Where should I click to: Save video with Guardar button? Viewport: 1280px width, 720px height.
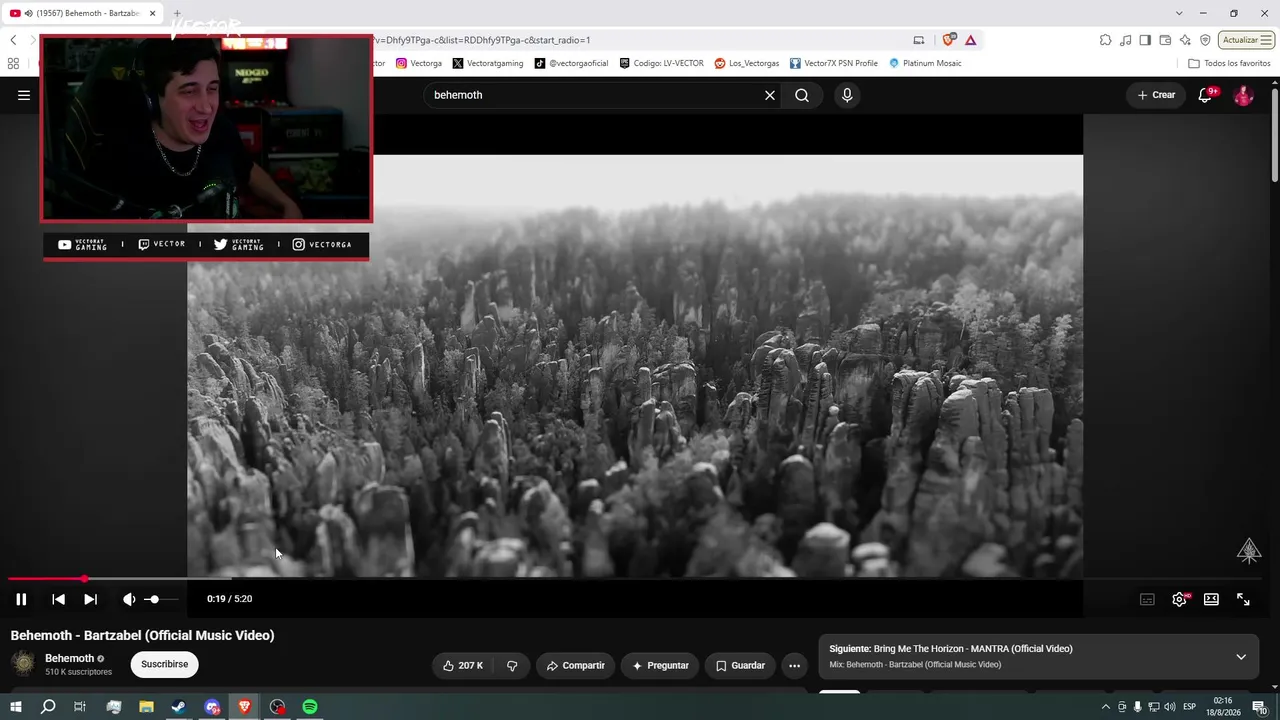pos(740,665)
